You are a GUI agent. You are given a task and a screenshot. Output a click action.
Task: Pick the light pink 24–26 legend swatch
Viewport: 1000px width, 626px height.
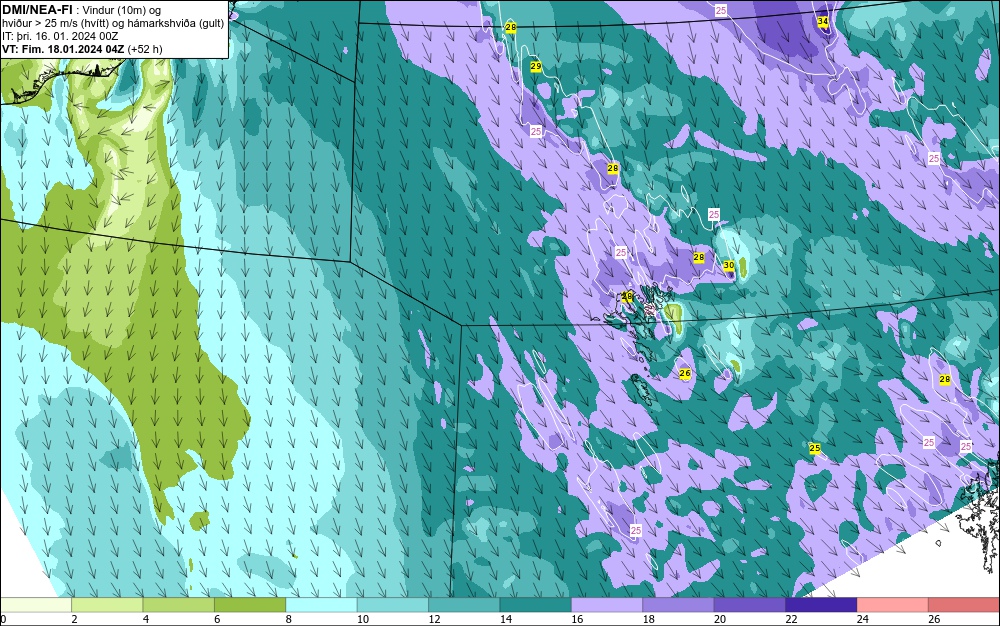coord(893,605)
